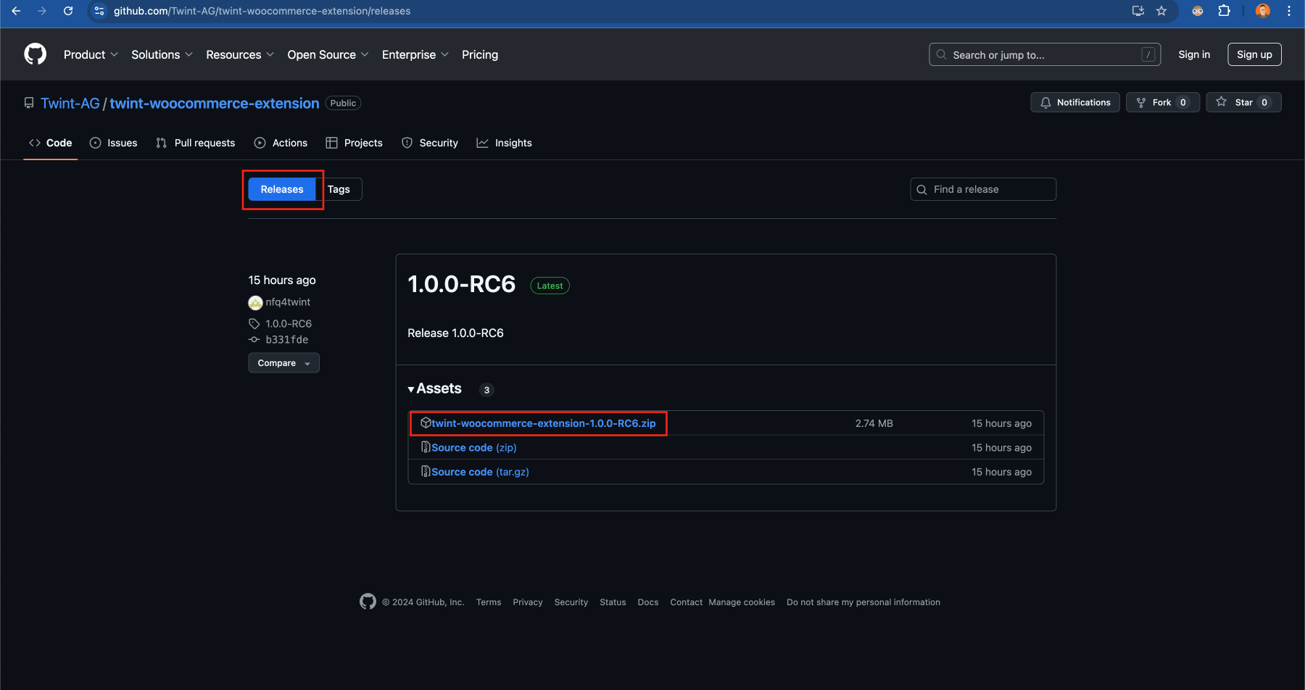The width and height of the screenshot is (1305, 690).
Task: Select the Releases button
Action: tap(282, 189)
